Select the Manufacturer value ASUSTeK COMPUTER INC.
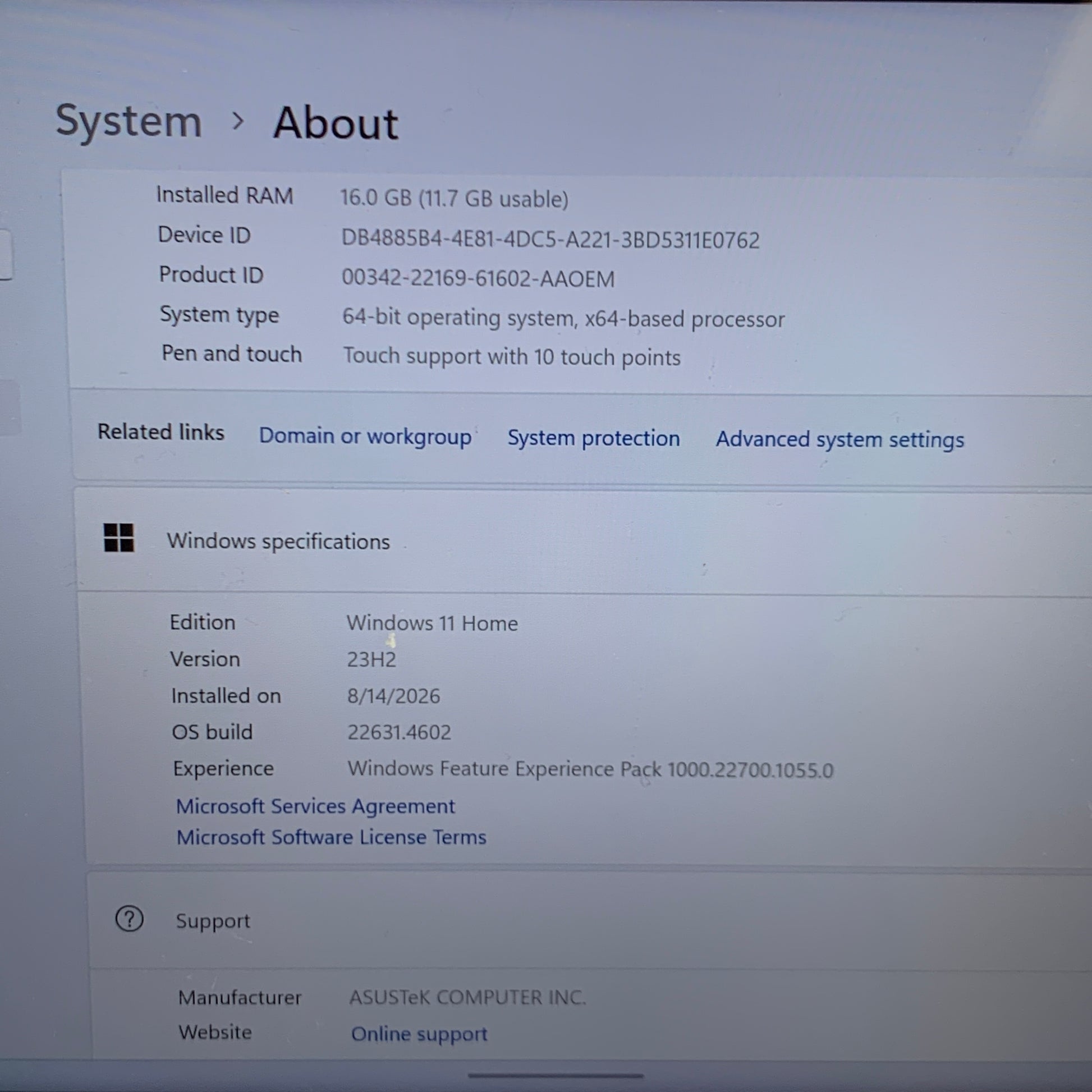1092x1092 pixels. point(467,998)
